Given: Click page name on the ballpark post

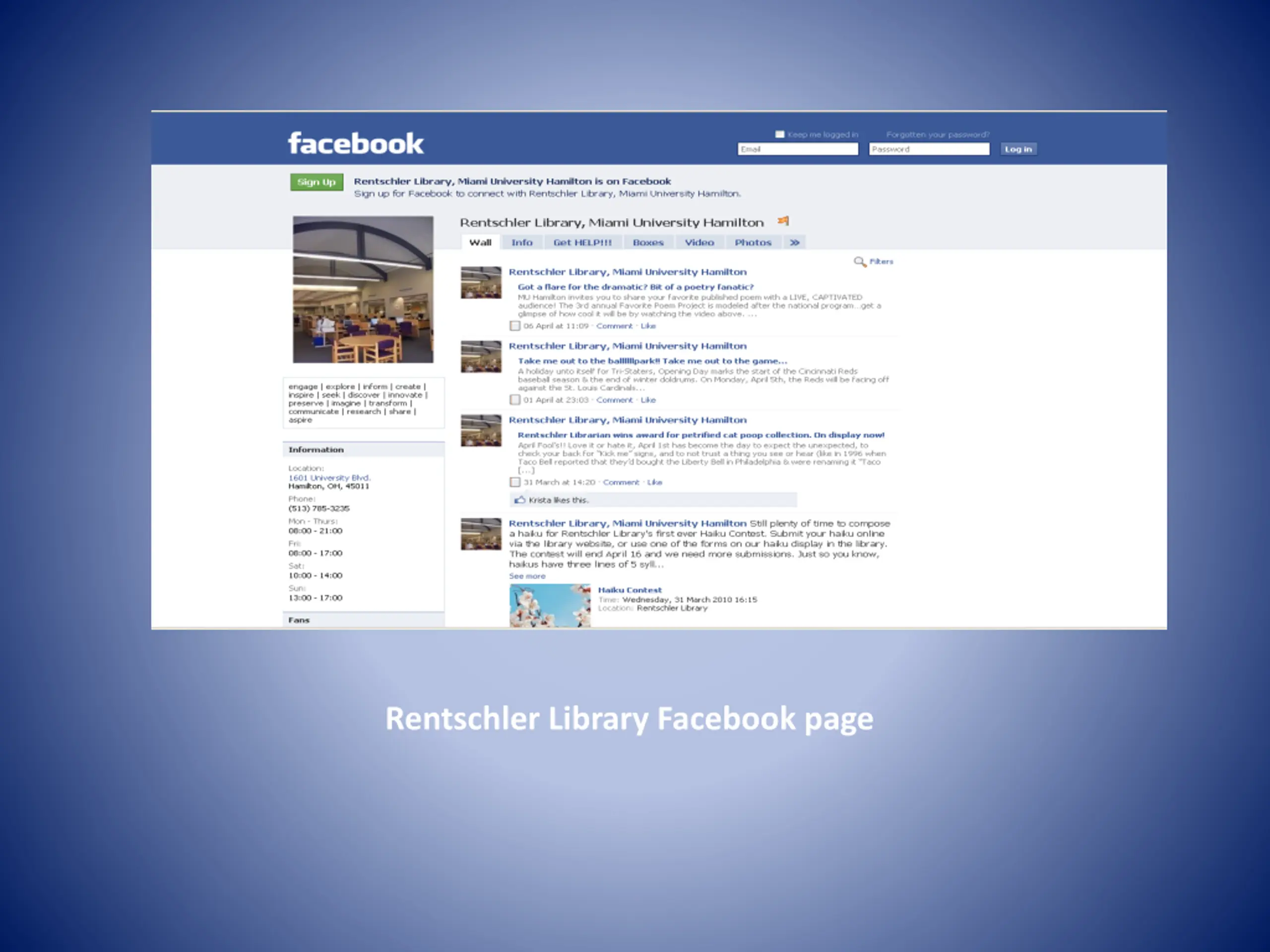Looking at the screenshot, I should [628, 346].
